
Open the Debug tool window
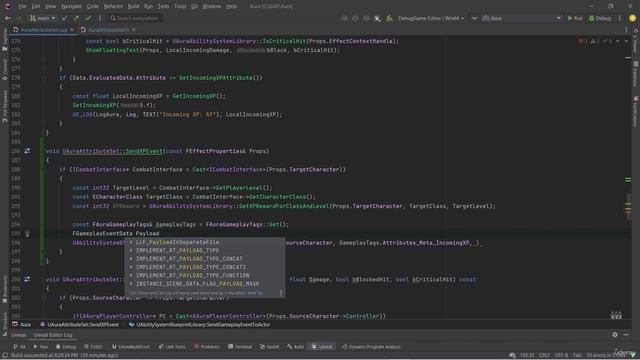[x=66, y=347]
